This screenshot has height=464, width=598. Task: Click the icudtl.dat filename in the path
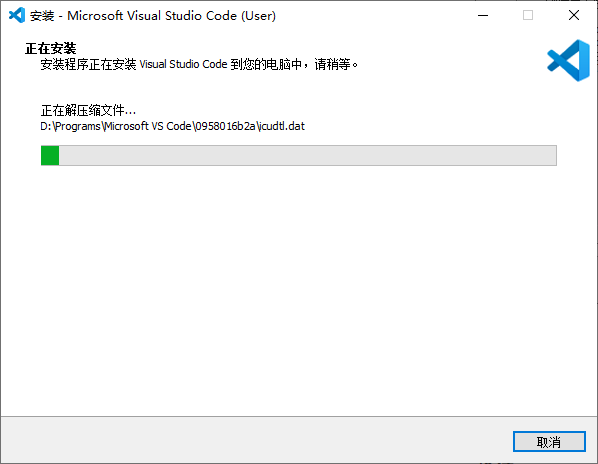pos(281,126)
